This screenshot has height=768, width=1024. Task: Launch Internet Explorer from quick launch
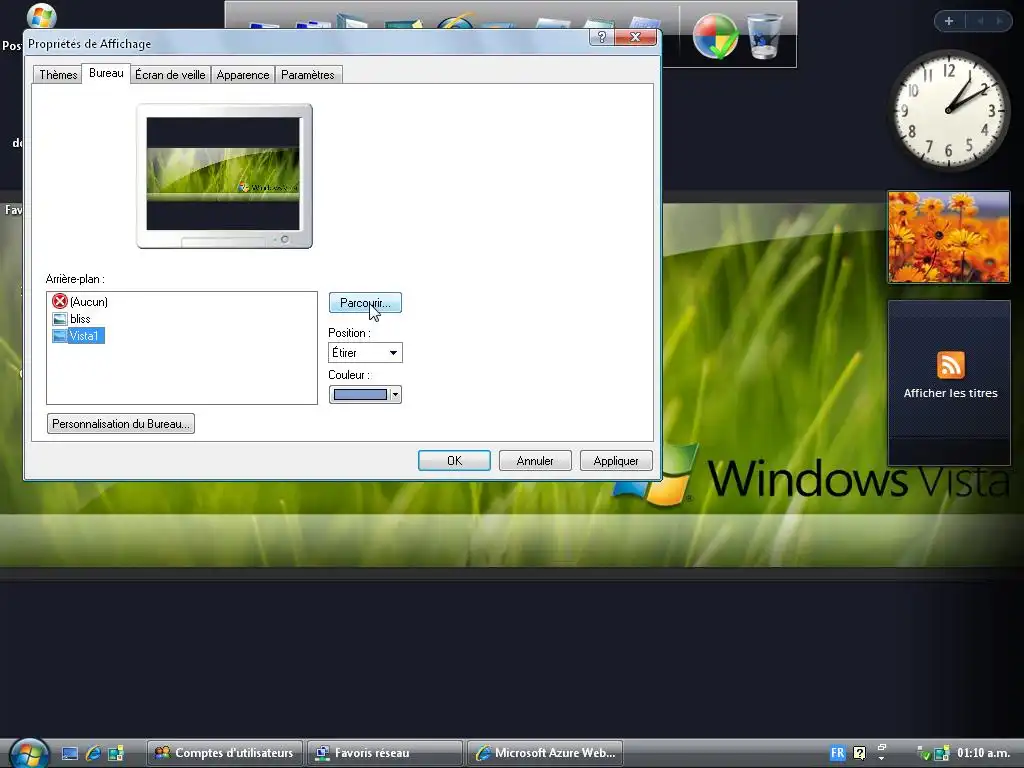point(93,753)
